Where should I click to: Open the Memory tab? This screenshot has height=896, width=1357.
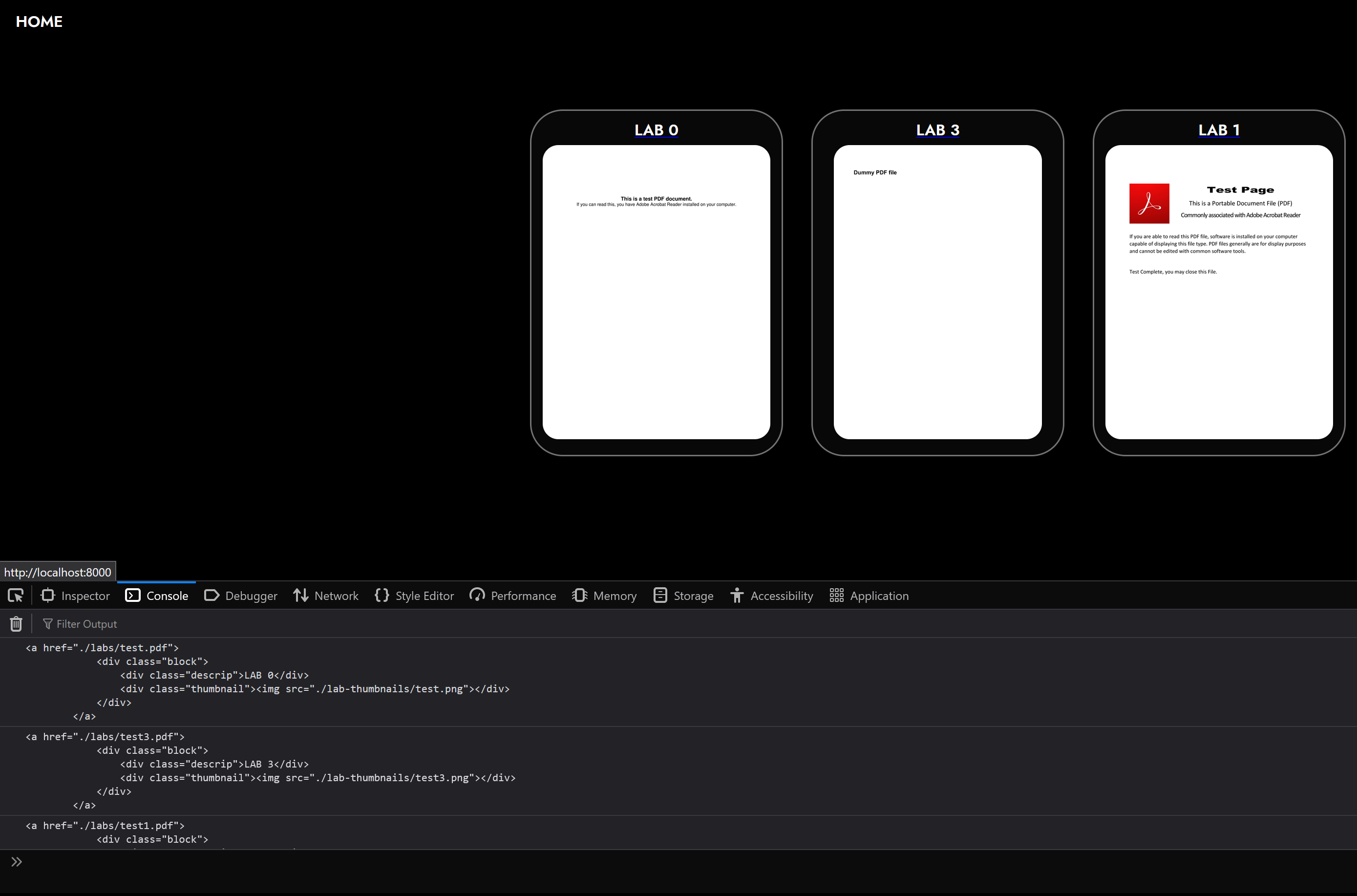tap(605, 596)
